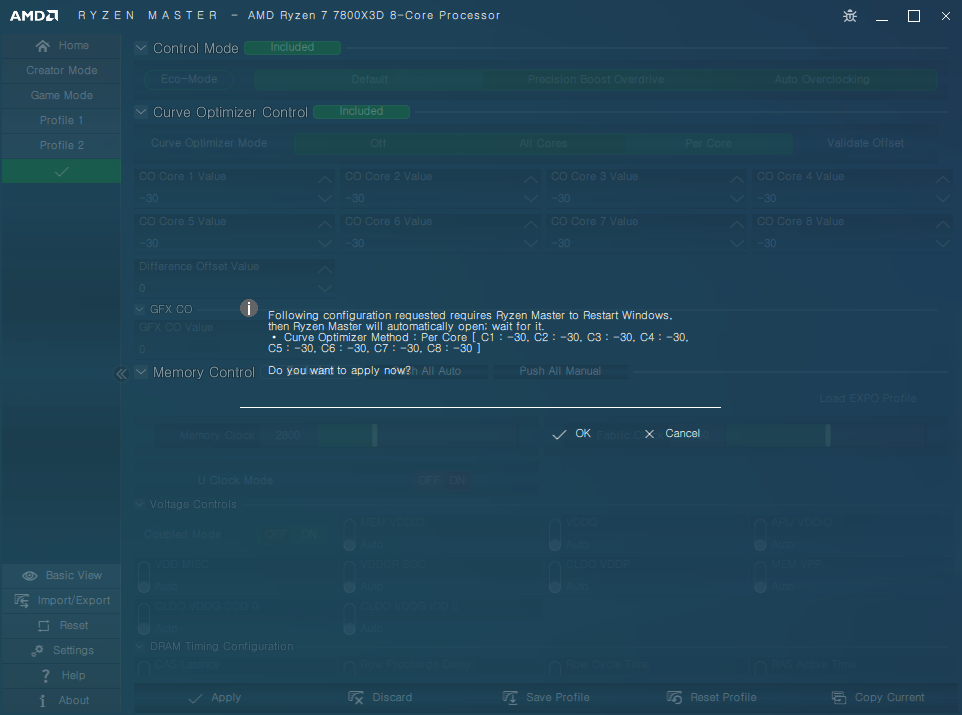This screenshot has width=962, height=715.
Task: Click Memory Clock 2800 value field
Action: [x=288, y=436]
